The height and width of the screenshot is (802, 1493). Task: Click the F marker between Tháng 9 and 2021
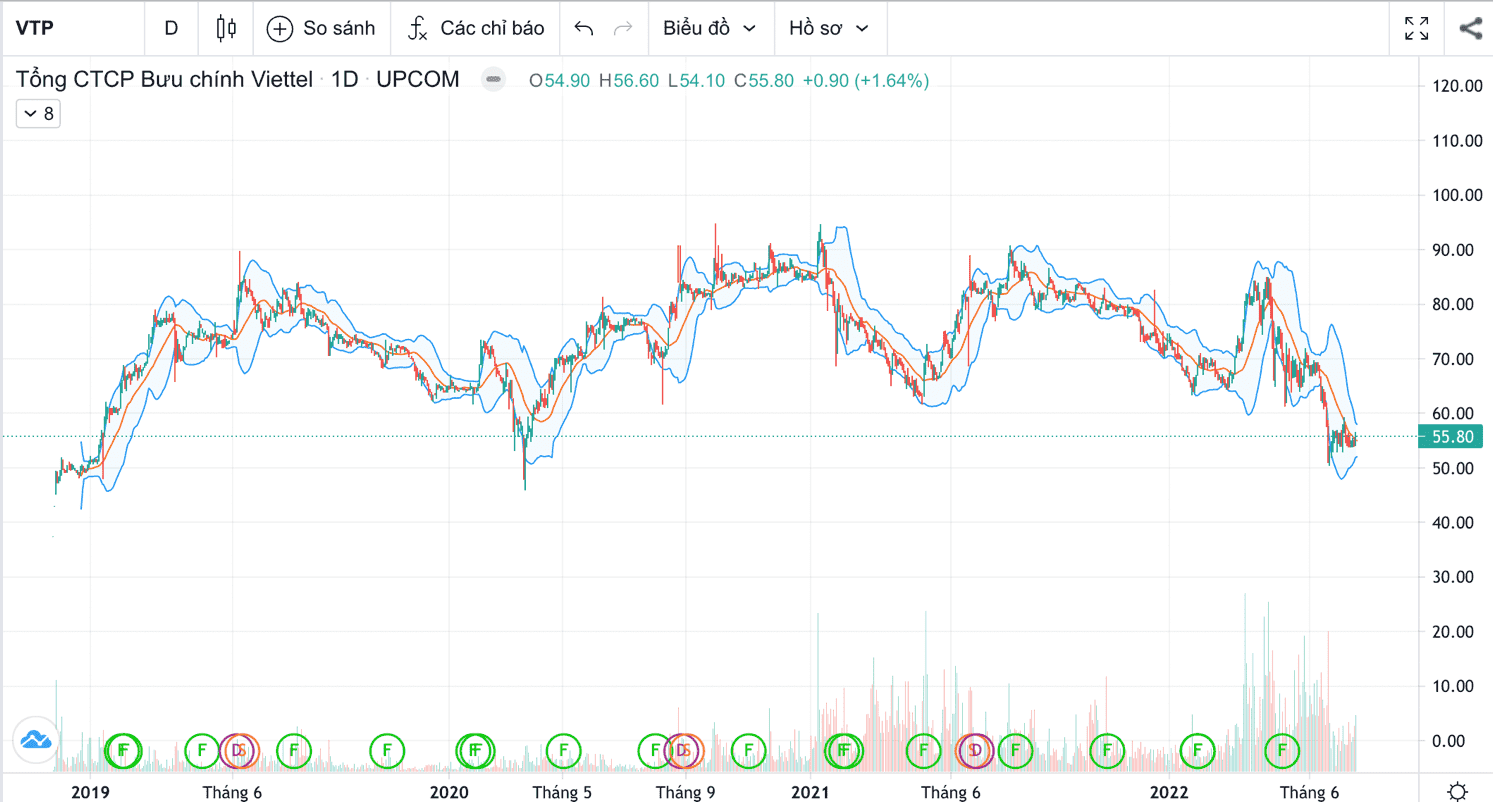(x=747, y=749)
